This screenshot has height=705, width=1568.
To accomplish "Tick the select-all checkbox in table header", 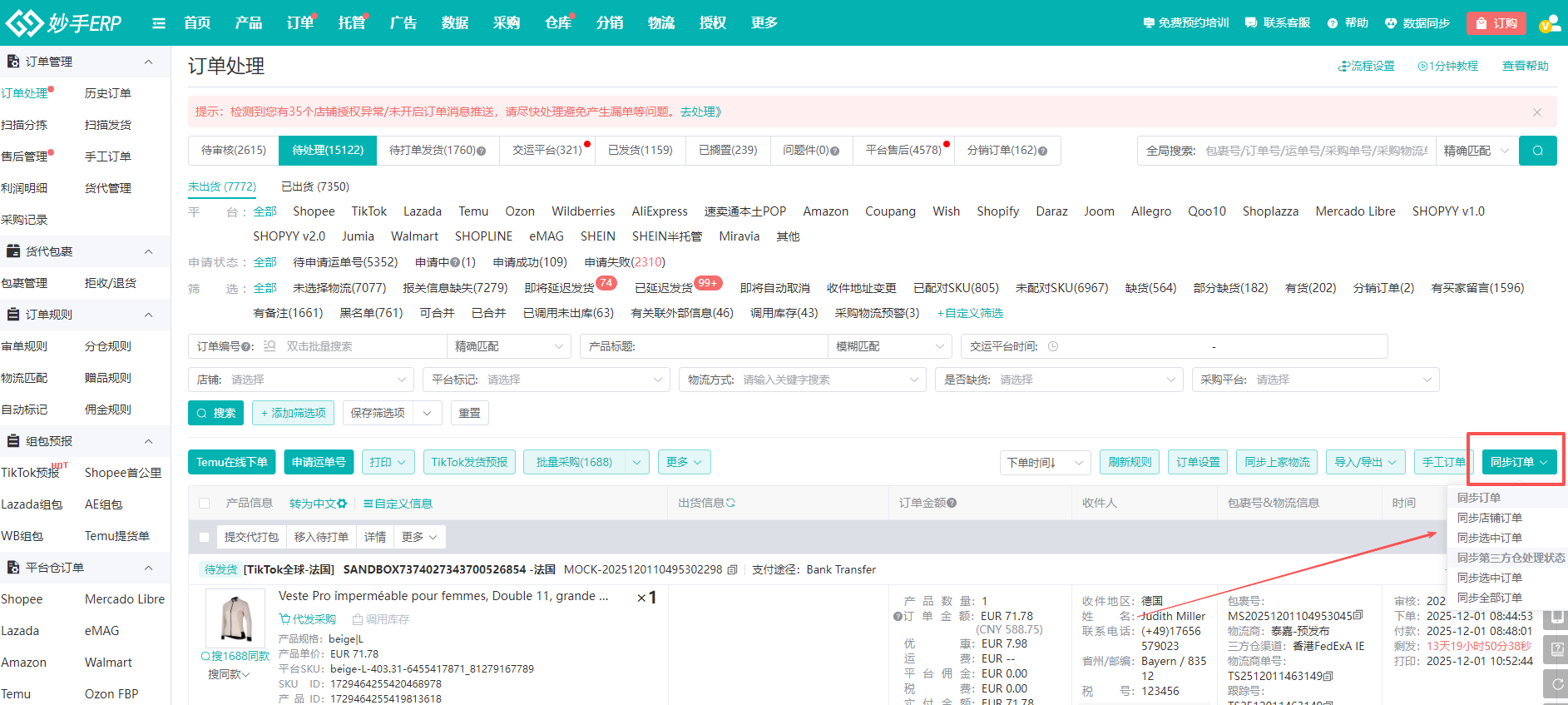I will pyautogui.click(x=204, y=503).
